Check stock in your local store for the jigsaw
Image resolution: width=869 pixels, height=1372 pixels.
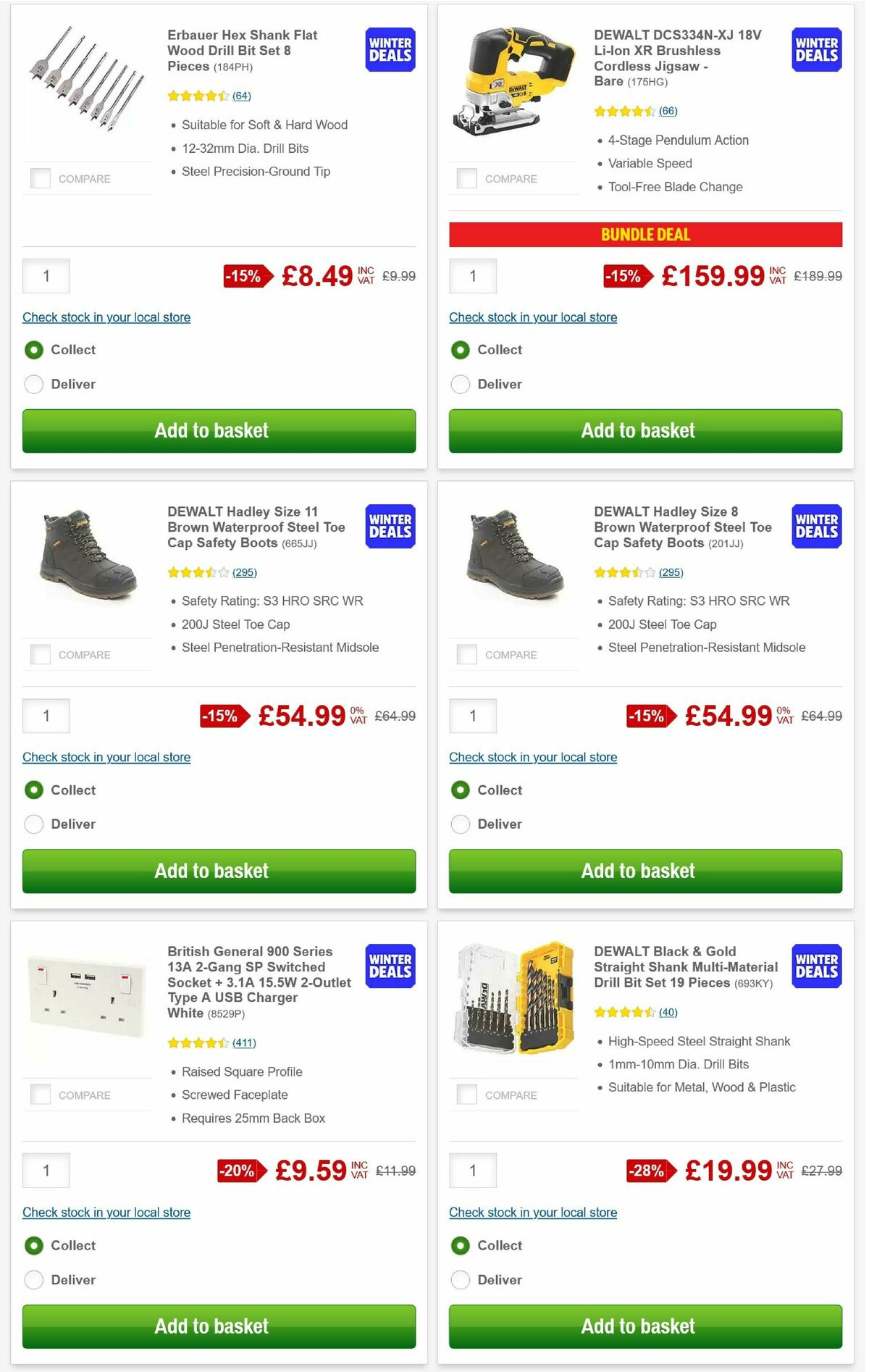coord(533,317)
